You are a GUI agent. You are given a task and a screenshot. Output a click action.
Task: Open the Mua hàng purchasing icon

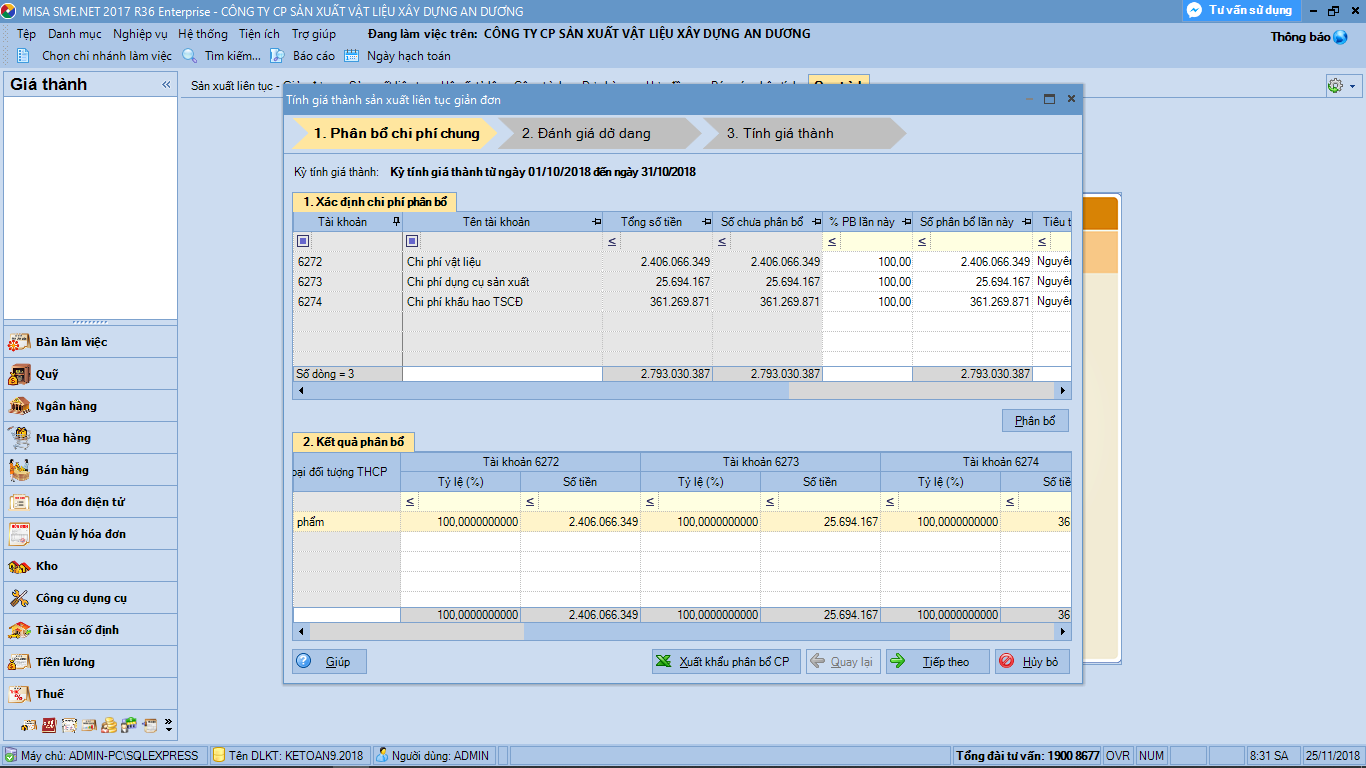point(19,438)
